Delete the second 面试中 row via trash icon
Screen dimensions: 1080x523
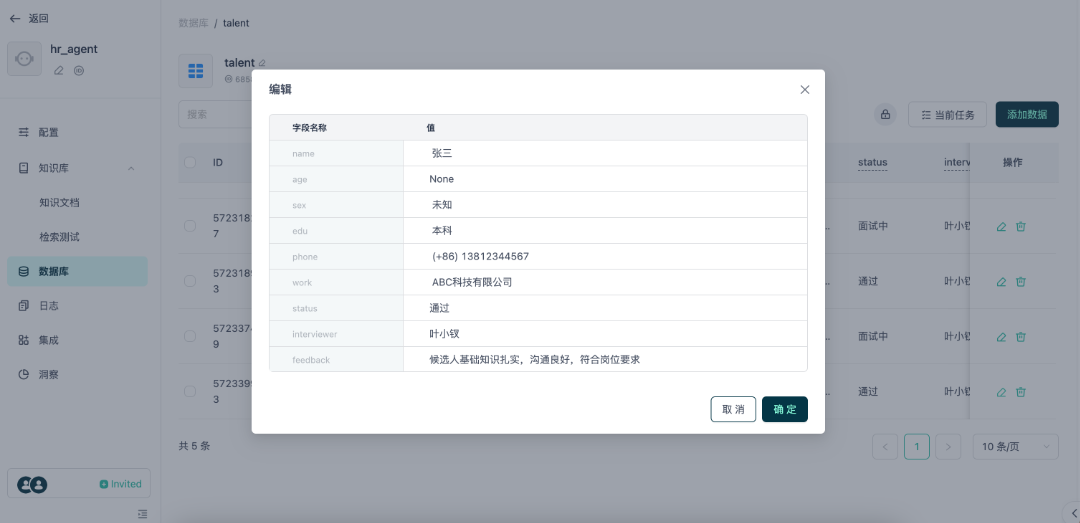tap(1021, 337)
